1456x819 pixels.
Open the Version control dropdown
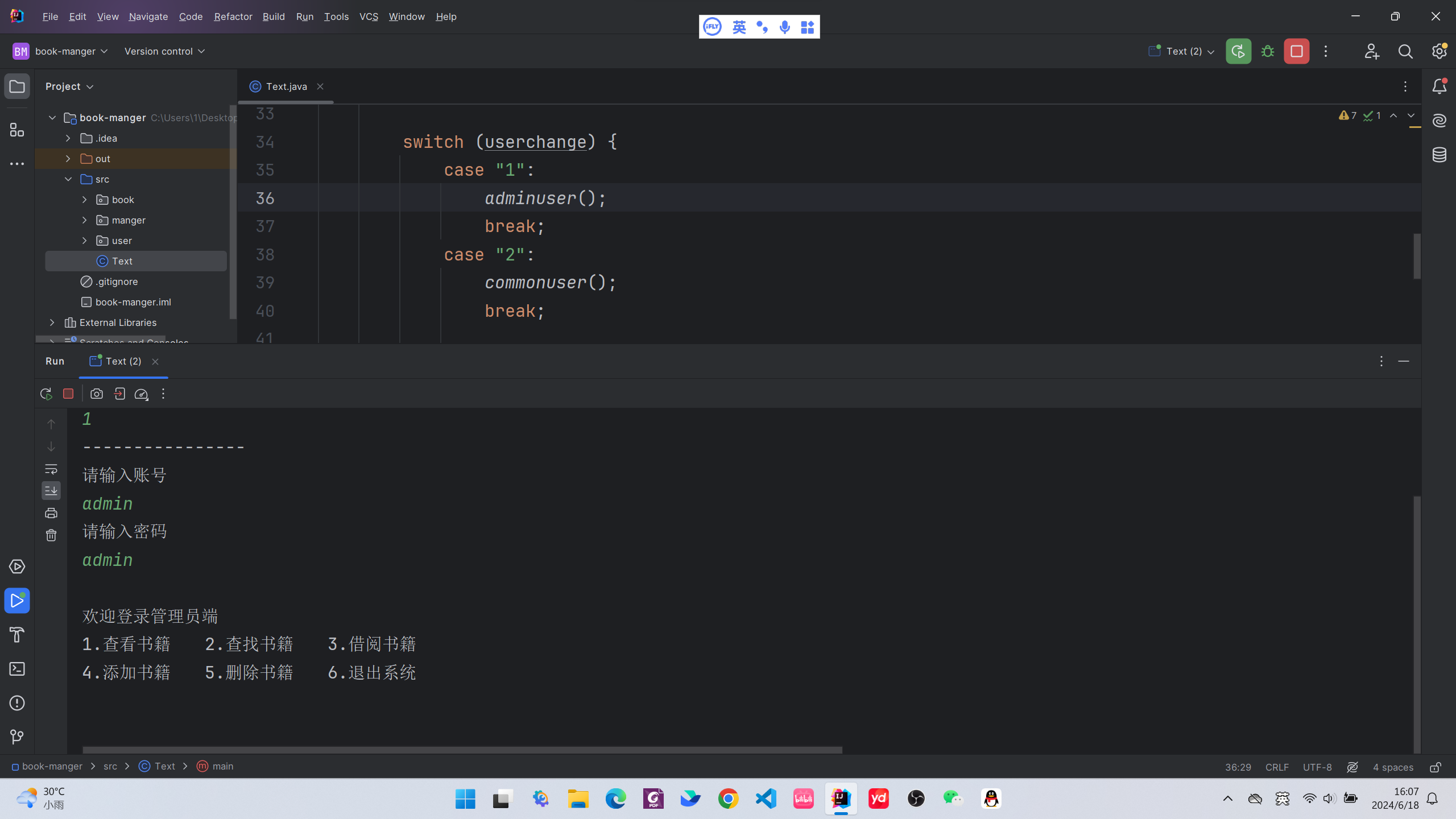coord(164,51)
